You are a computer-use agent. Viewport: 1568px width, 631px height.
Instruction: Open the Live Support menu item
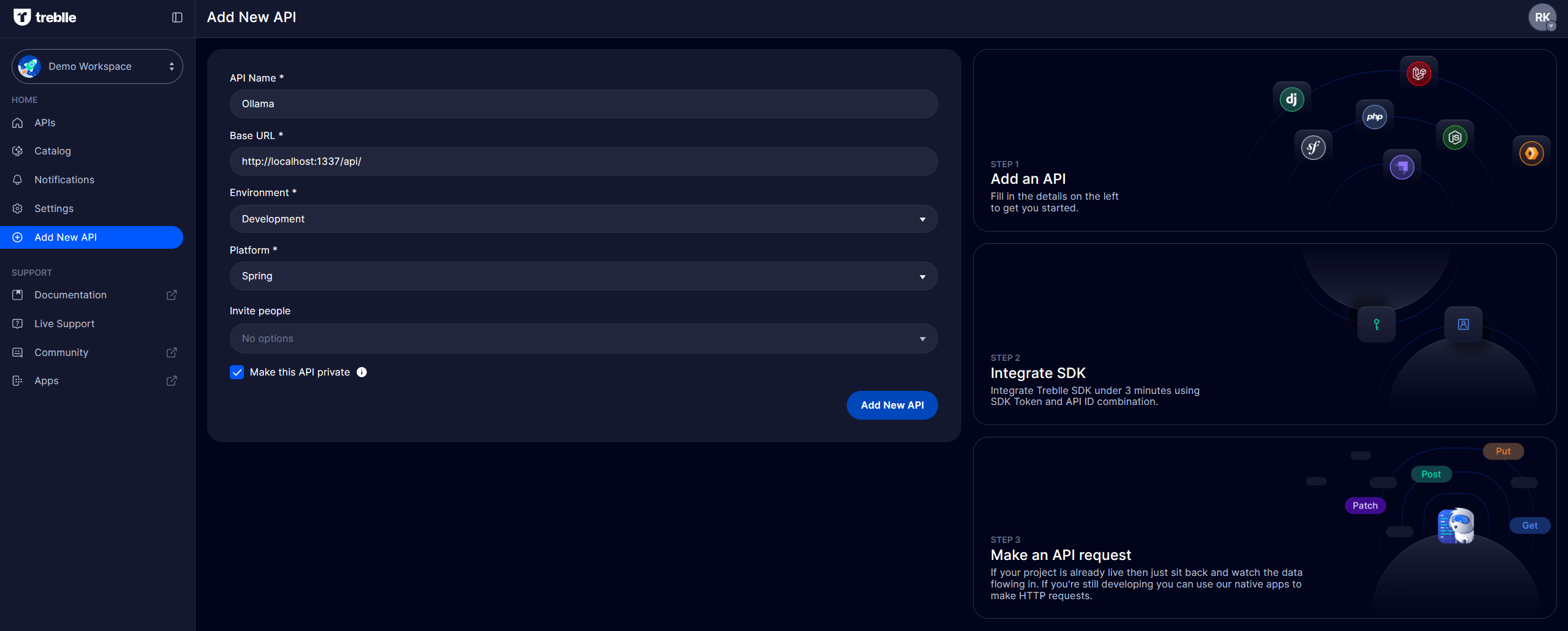tap(92, 324)
